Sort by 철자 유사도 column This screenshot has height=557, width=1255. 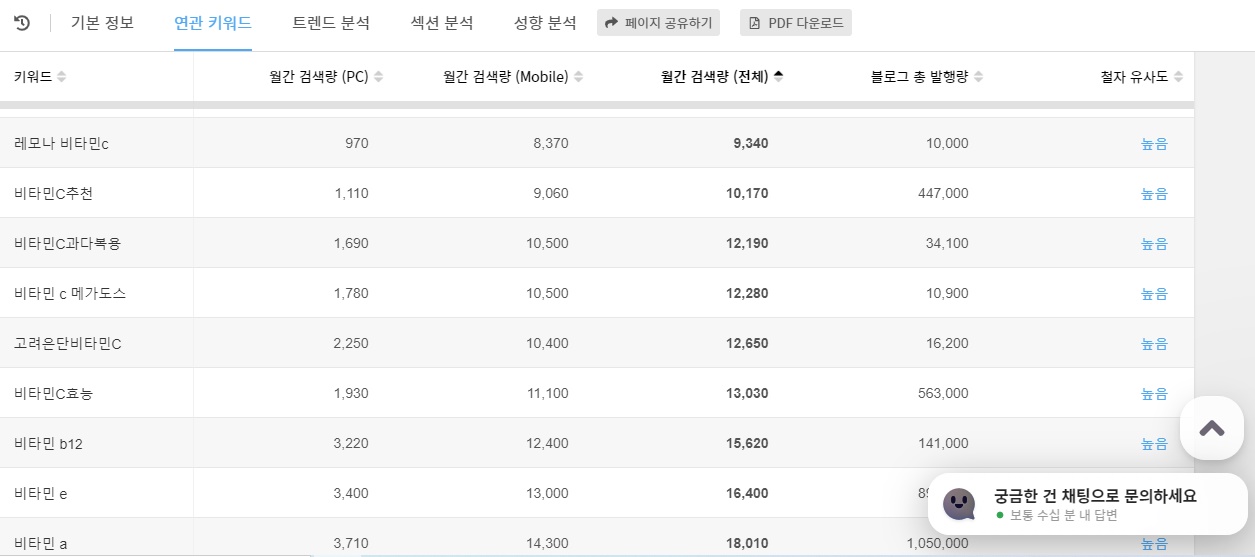coord(1178,77)
